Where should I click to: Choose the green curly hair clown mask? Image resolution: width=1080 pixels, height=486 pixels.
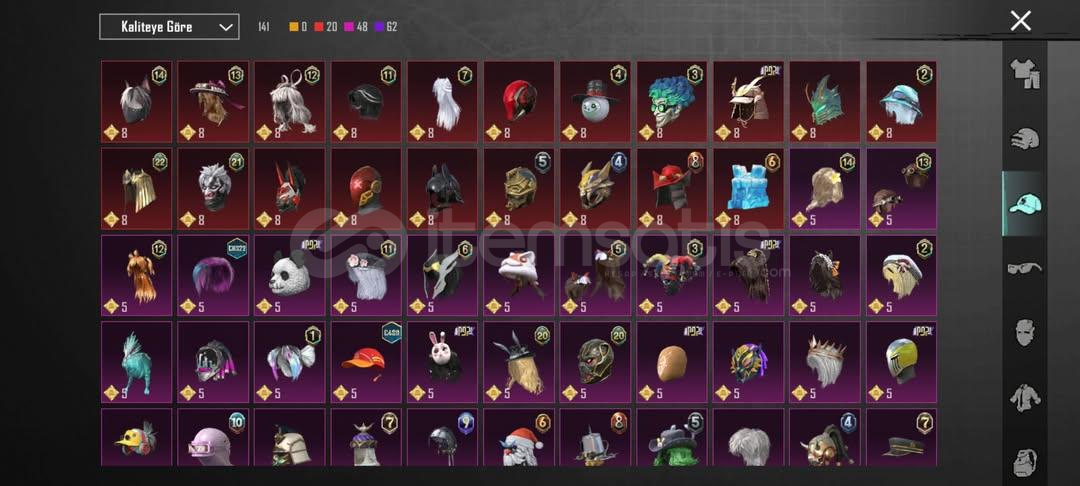(672, 102)
